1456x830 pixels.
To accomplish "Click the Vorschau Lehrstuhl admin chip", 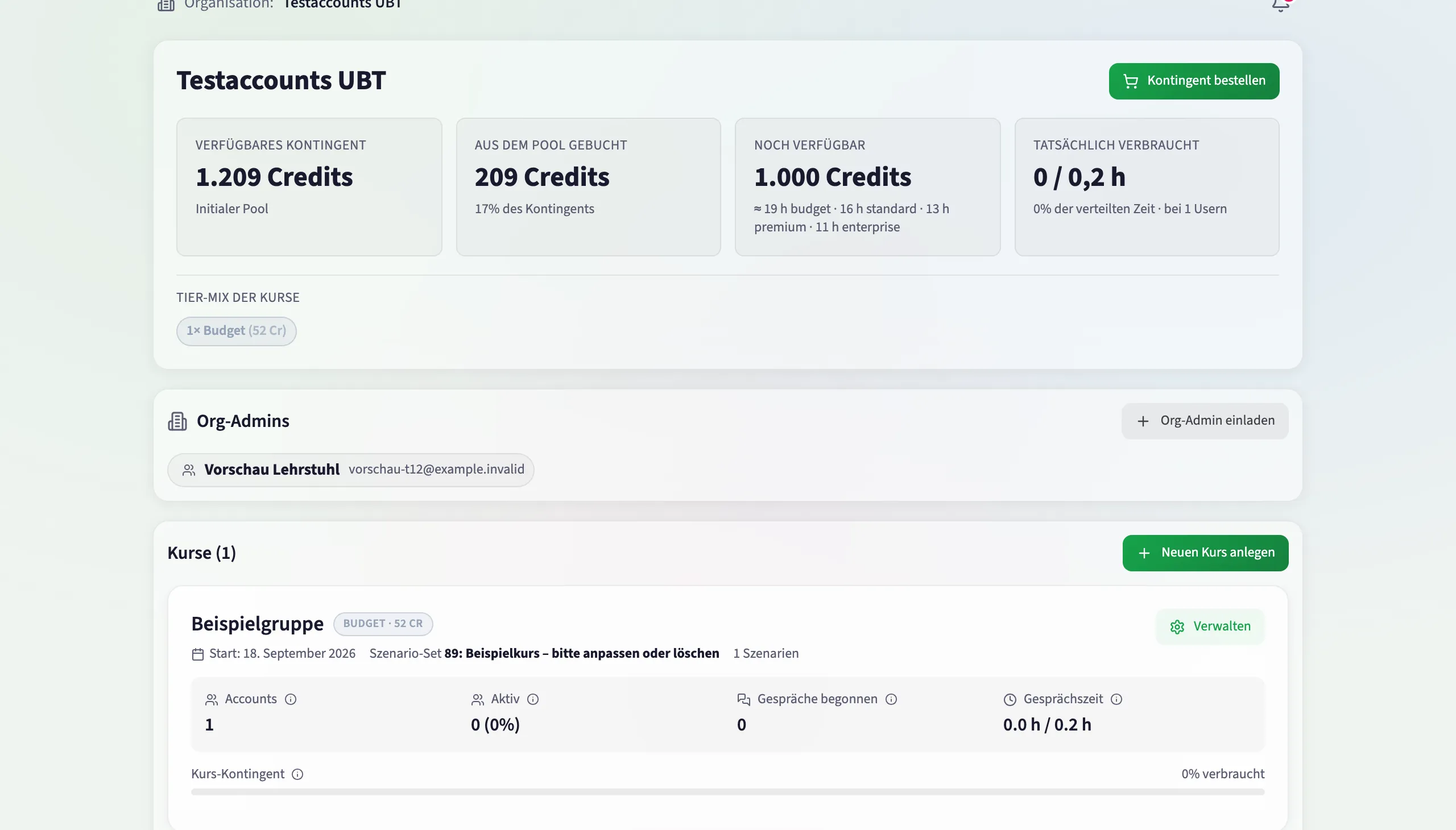I will click(x=351, y=470).
